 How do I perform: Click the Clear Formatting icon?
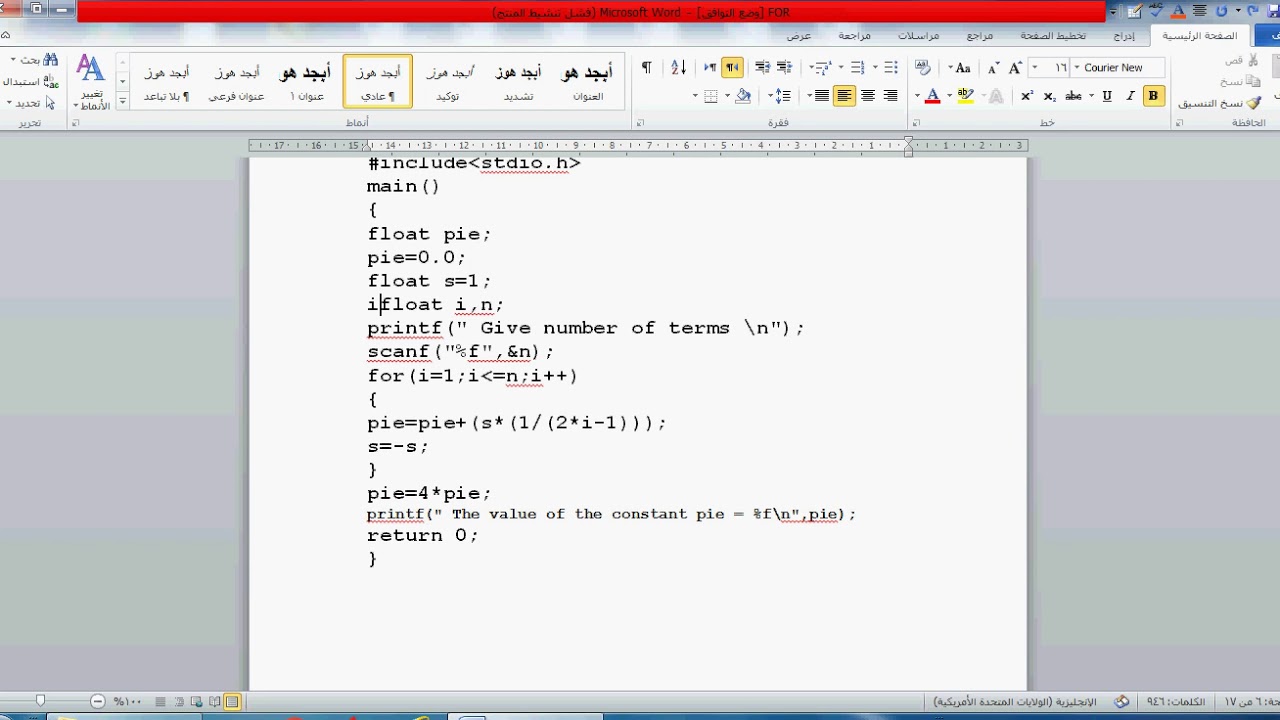pyautogui.click(x=923, y=68)
